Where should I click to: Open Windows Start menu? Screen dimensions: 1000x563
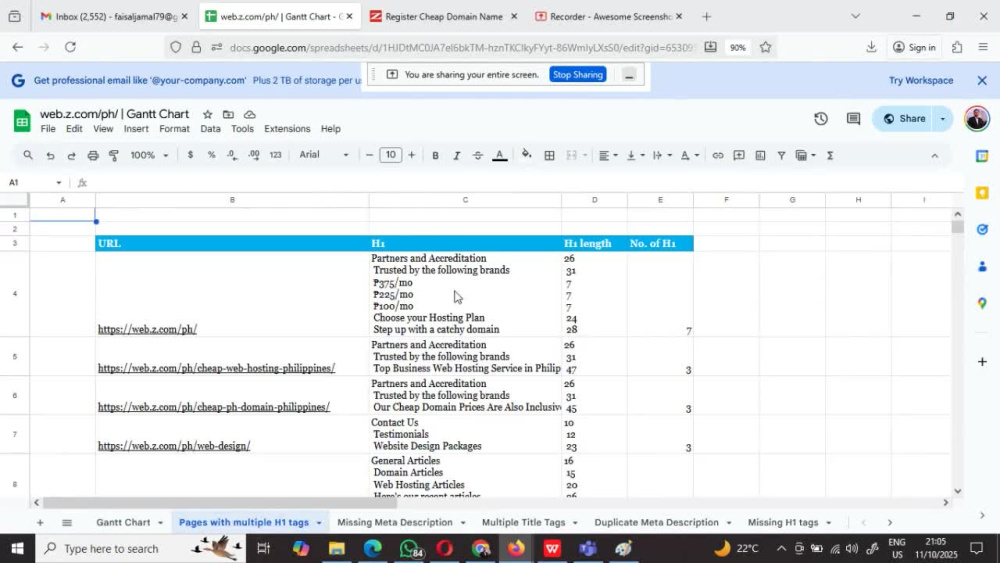pos(17,548)
